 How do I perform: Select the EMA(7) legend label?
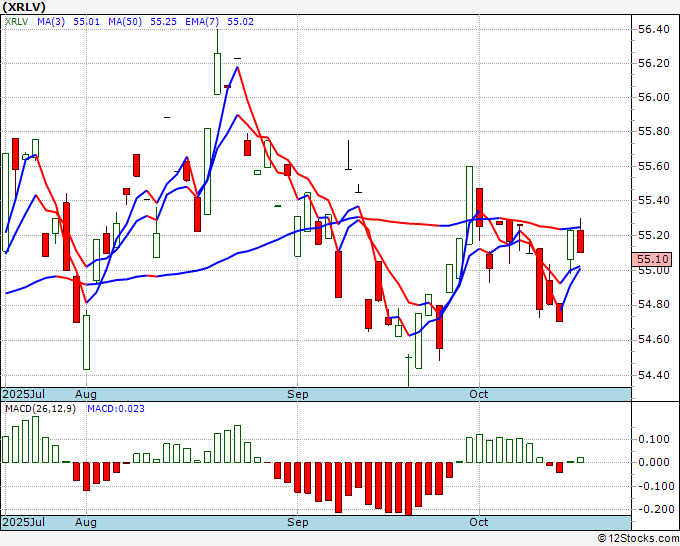202,22
